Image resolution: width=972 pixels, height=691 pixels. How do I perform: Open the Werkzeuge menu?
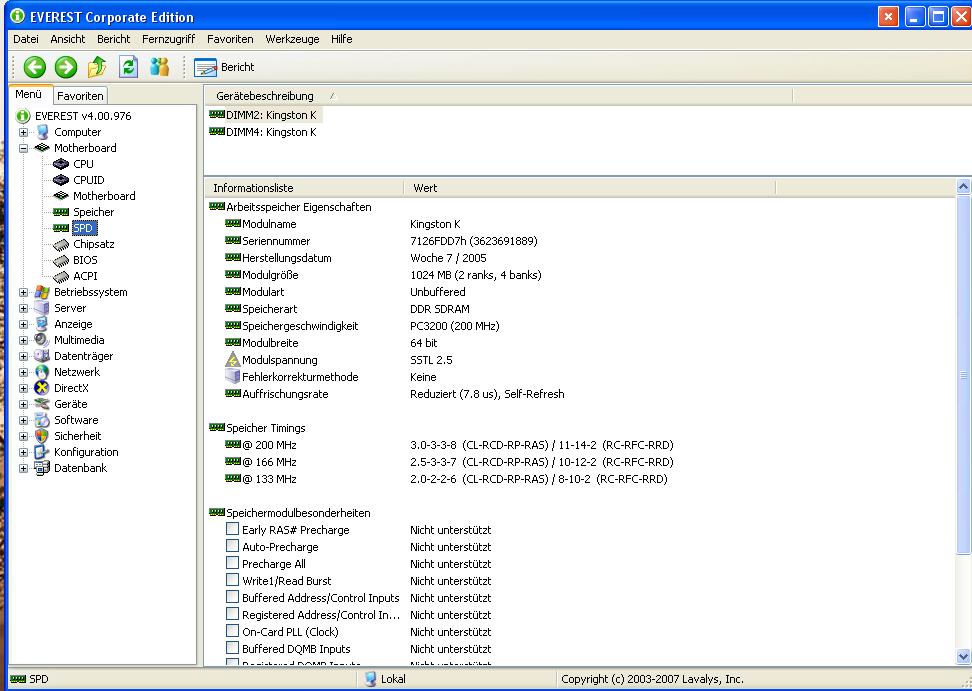point(292,39)
